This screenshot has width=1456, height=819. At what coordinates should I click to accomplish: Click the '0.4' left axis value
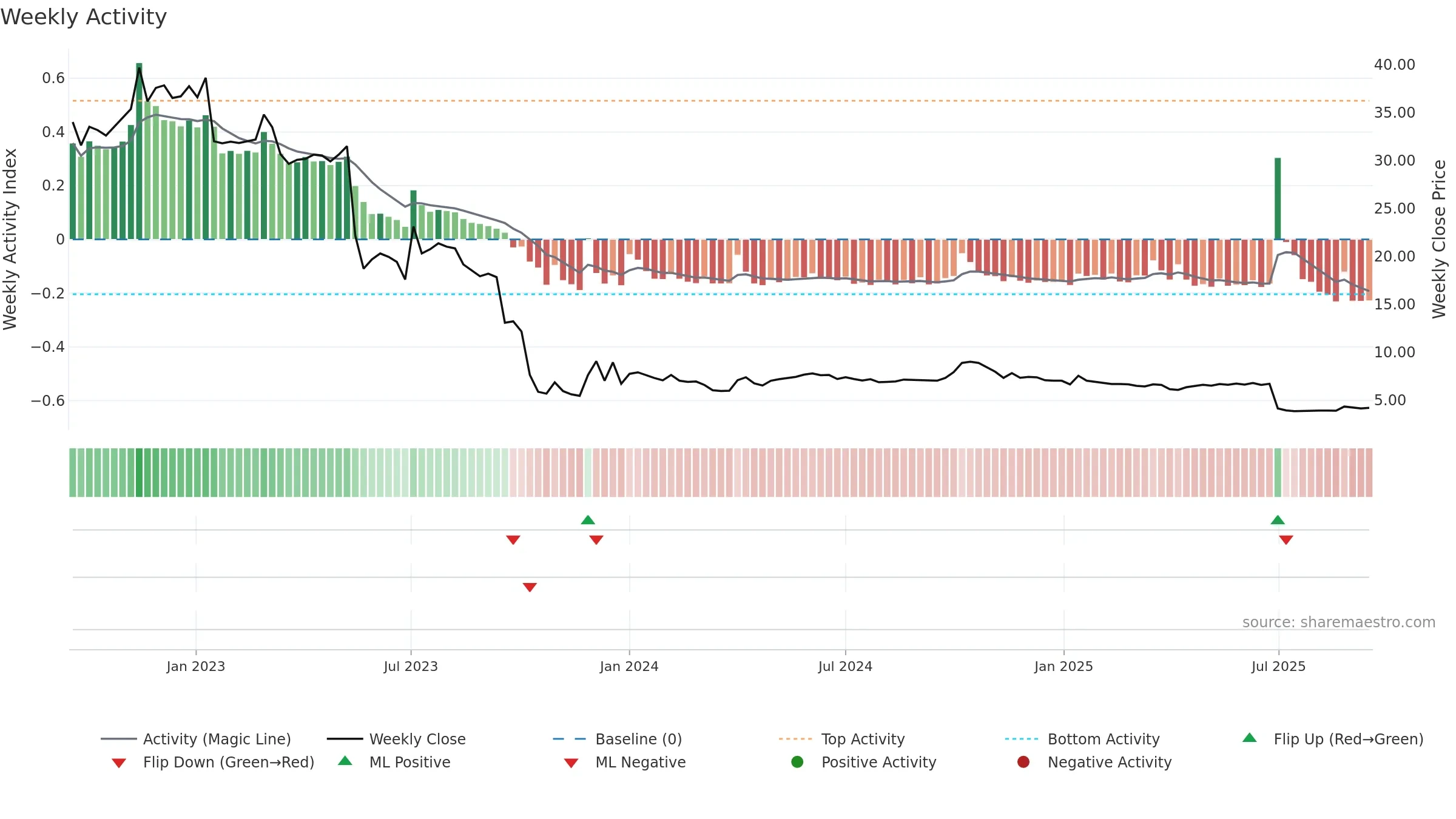[x=53, y=132]
